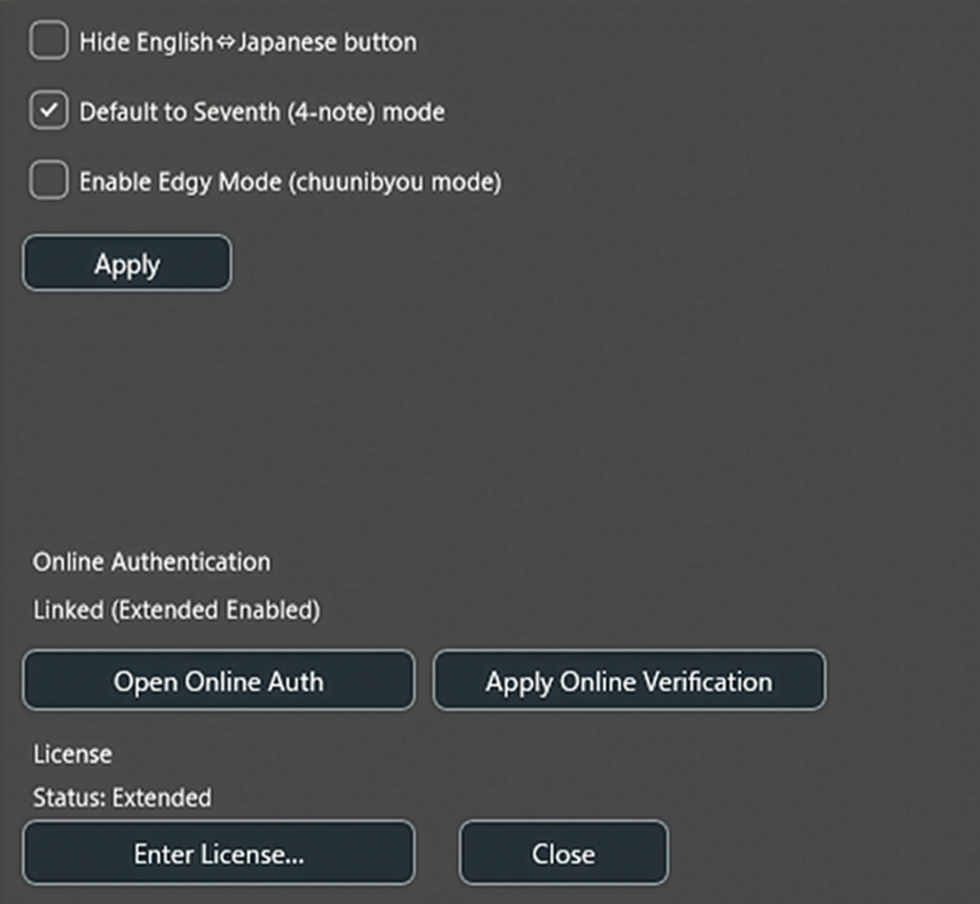Apply Online Verification
The width and height of the screenshot is (980, 904).
click(629, 680)
